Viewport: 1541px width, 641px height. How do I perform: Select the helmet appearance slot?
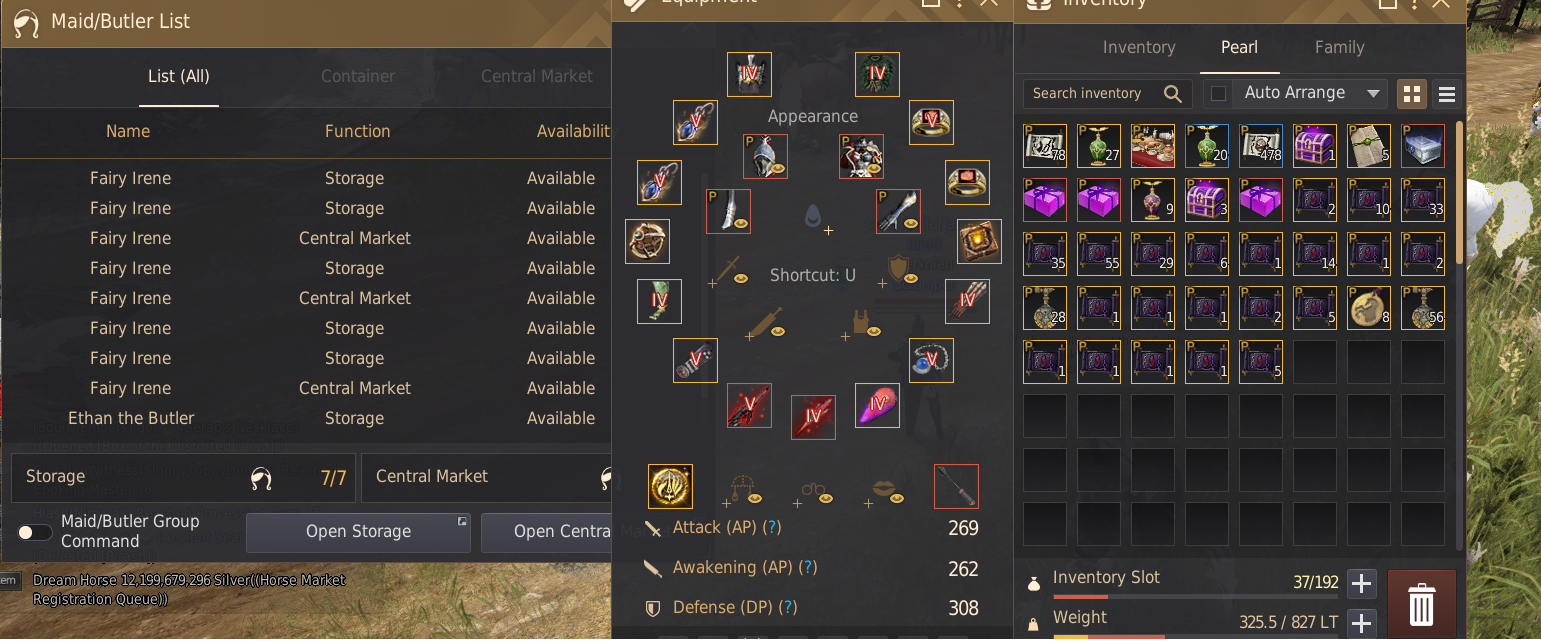pos(765,156)
